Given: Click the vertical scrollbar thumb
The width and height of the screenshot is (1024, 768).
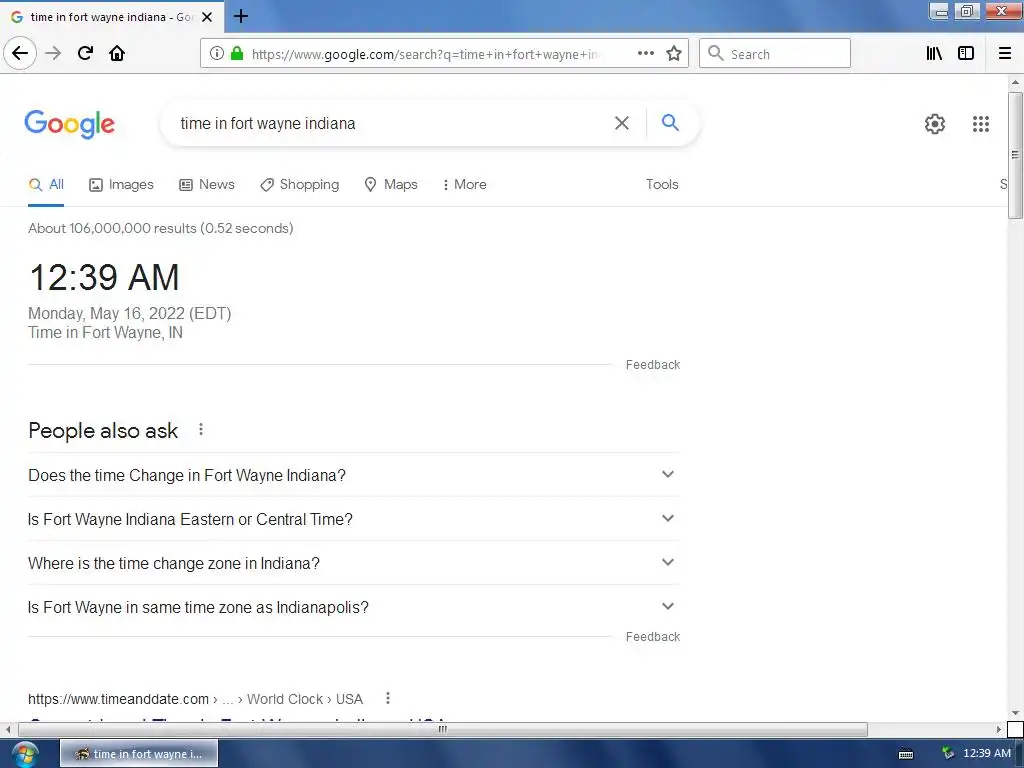Looking at the screenshot, I should [1014, 155].
